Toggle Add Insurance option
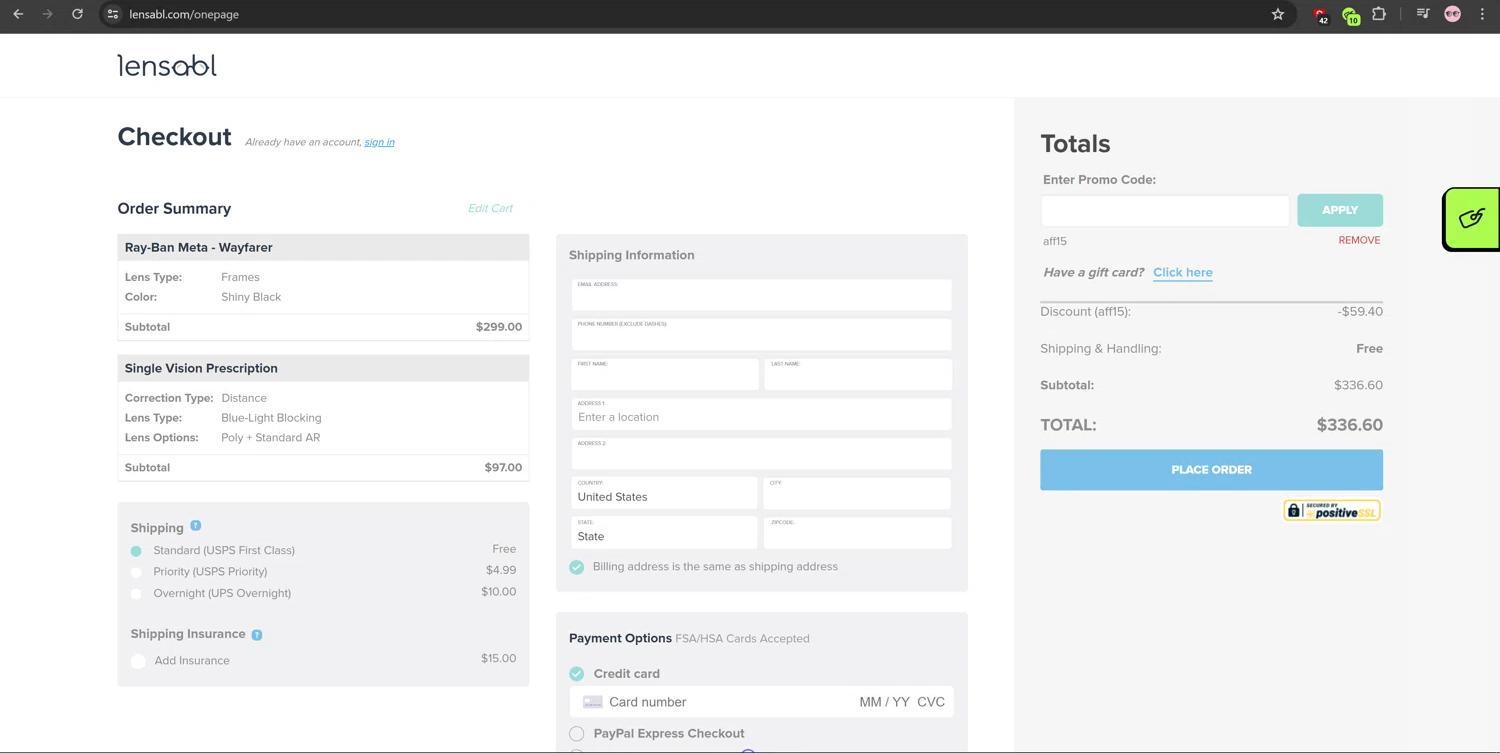 point(138,661)
